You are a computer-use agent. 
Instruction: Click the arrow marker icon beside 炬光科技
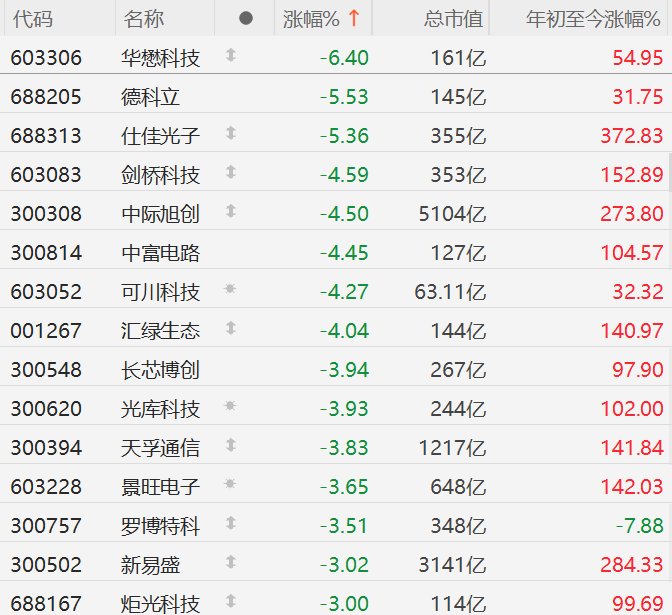click(x=231, y=601)
